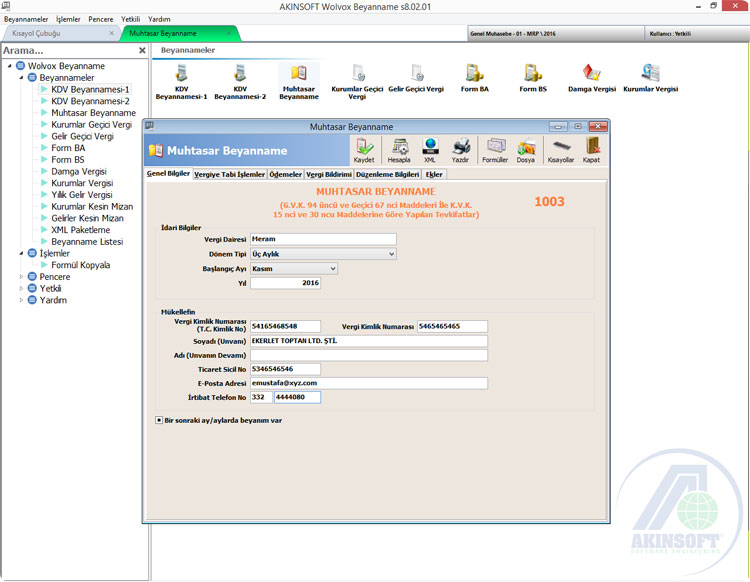Click the T.C. Kimlik No field
The image size is (750, 582).
point(286,327)
